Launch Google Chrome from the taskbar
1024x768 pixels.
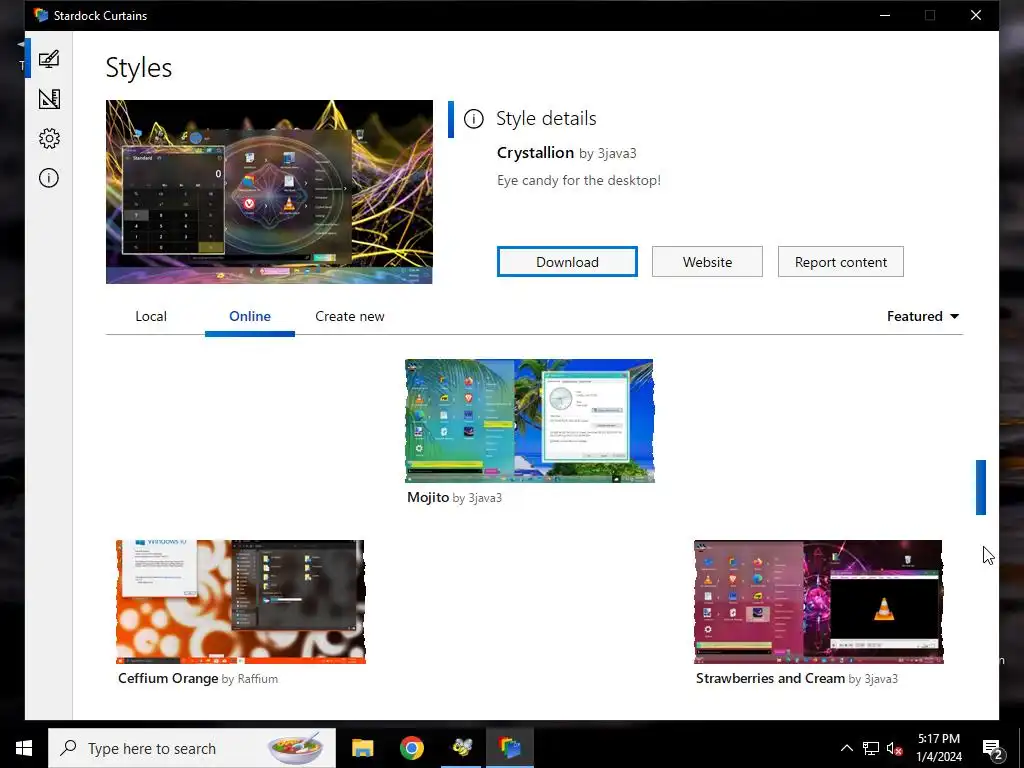[411, 748]
